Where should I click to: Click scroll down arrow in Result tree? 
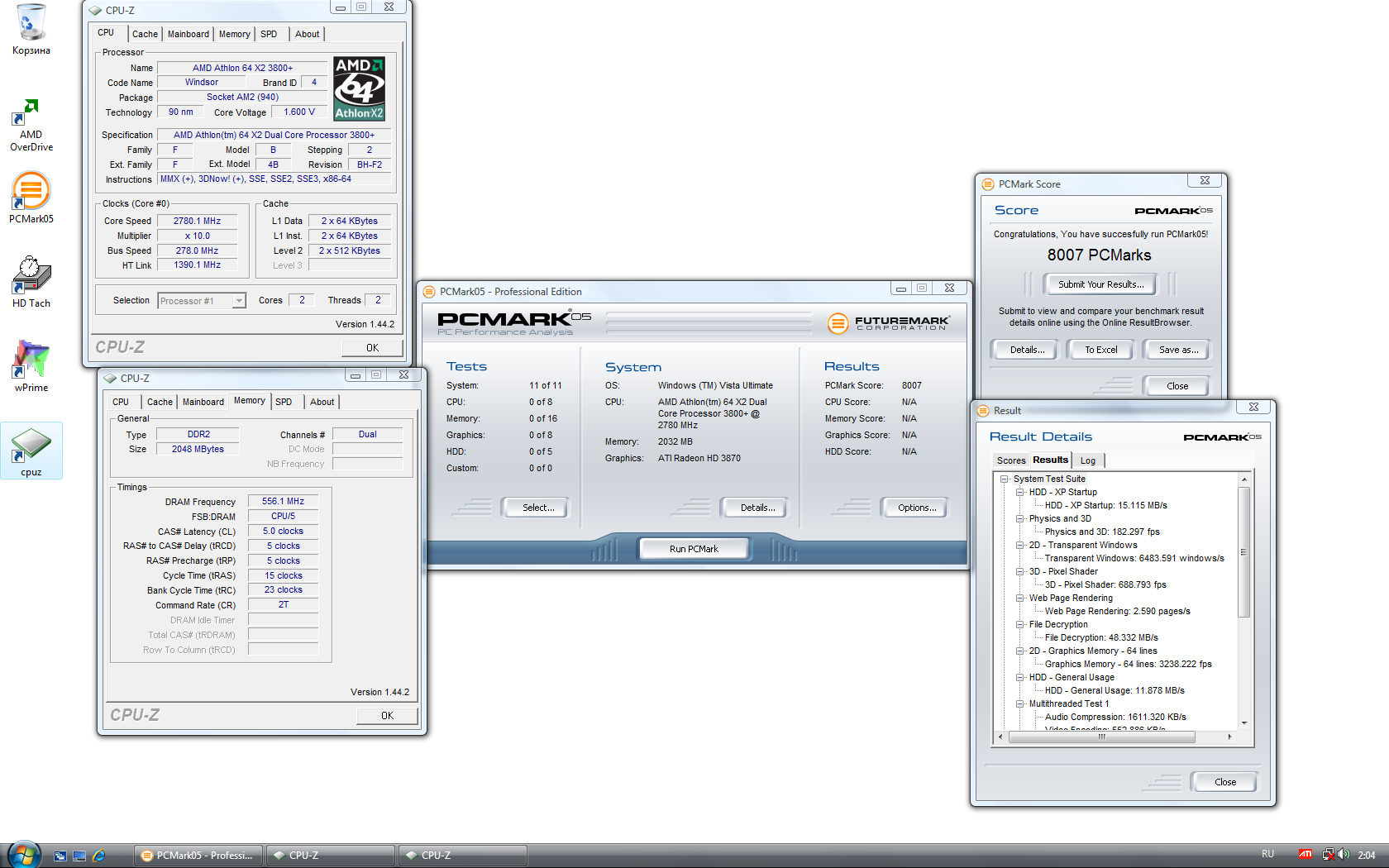(x=1243, y=723)
